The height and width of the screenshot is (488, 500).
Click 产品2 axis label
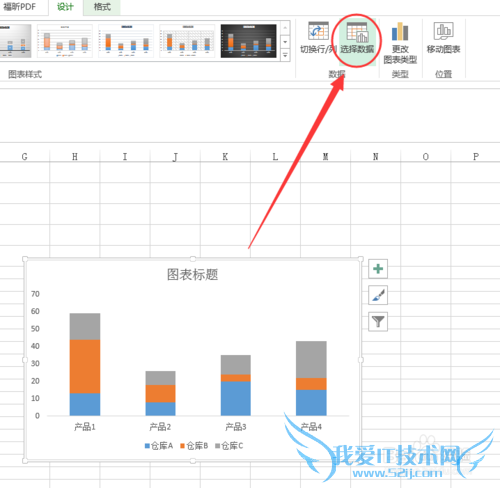pyautogui.click(x=160, y=427)
